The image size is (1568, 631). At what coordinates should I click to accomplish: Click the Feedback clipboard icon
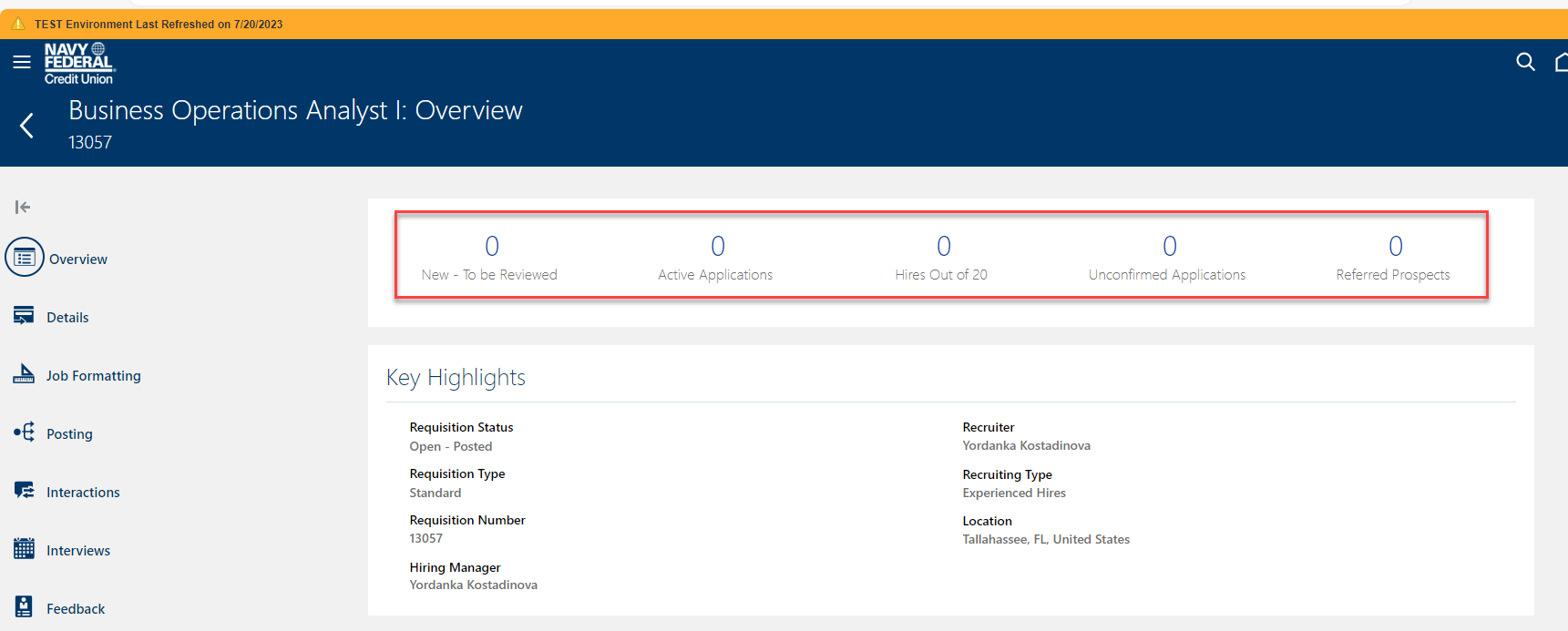pyautogui.click(x=24, y=606)
